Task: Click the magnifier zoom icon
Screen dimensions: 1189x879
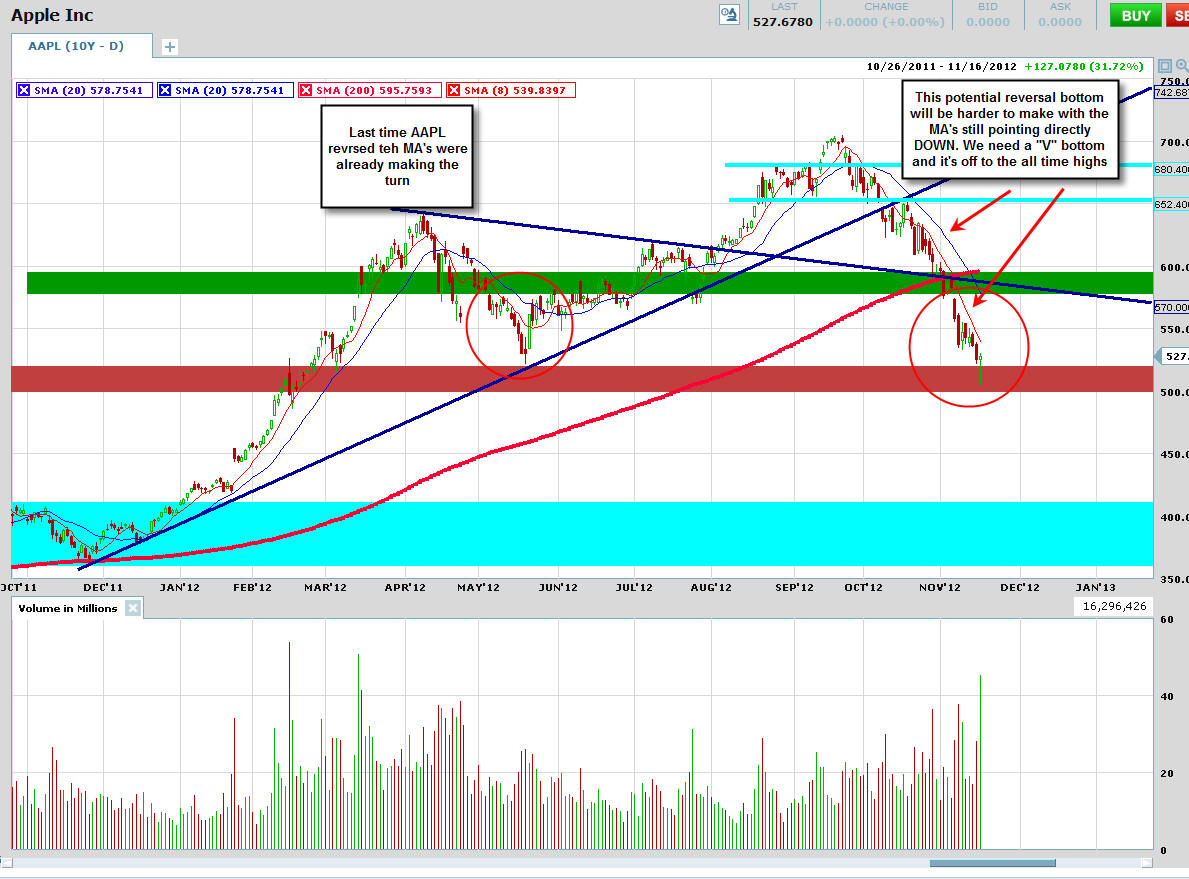Action: (1181, 66)
